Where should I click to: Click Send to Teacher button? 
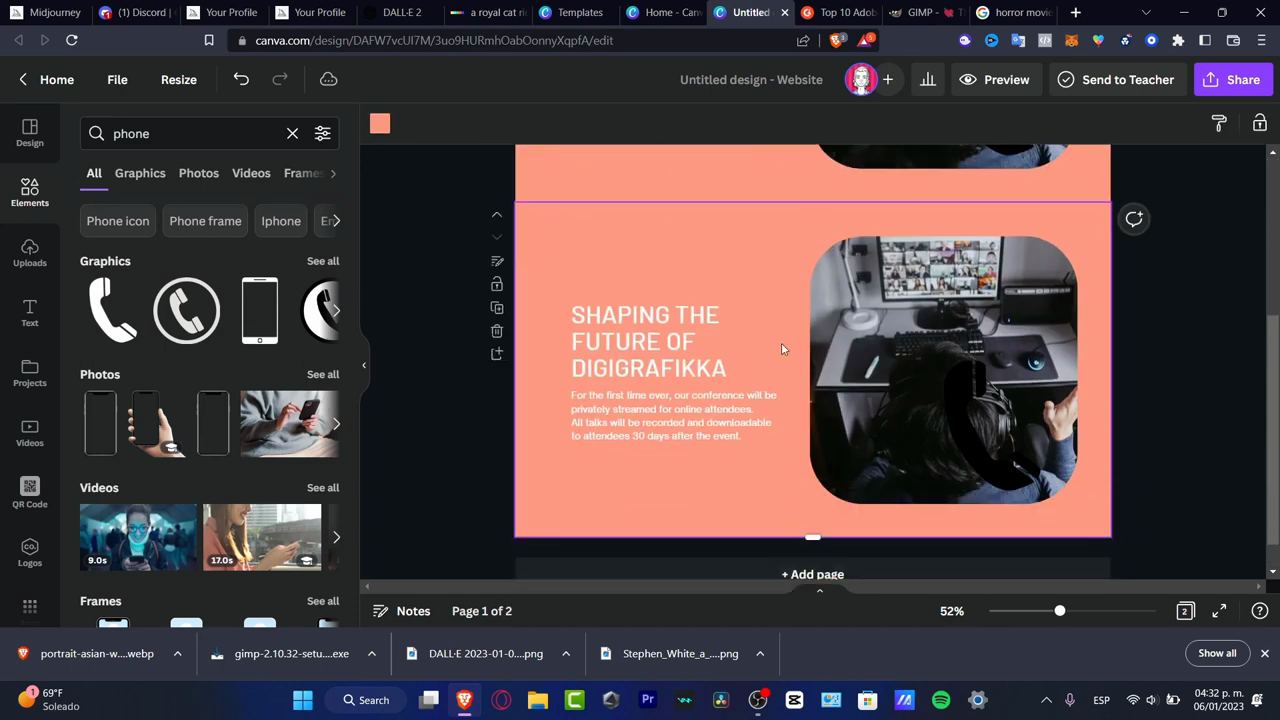point(1116,80)
